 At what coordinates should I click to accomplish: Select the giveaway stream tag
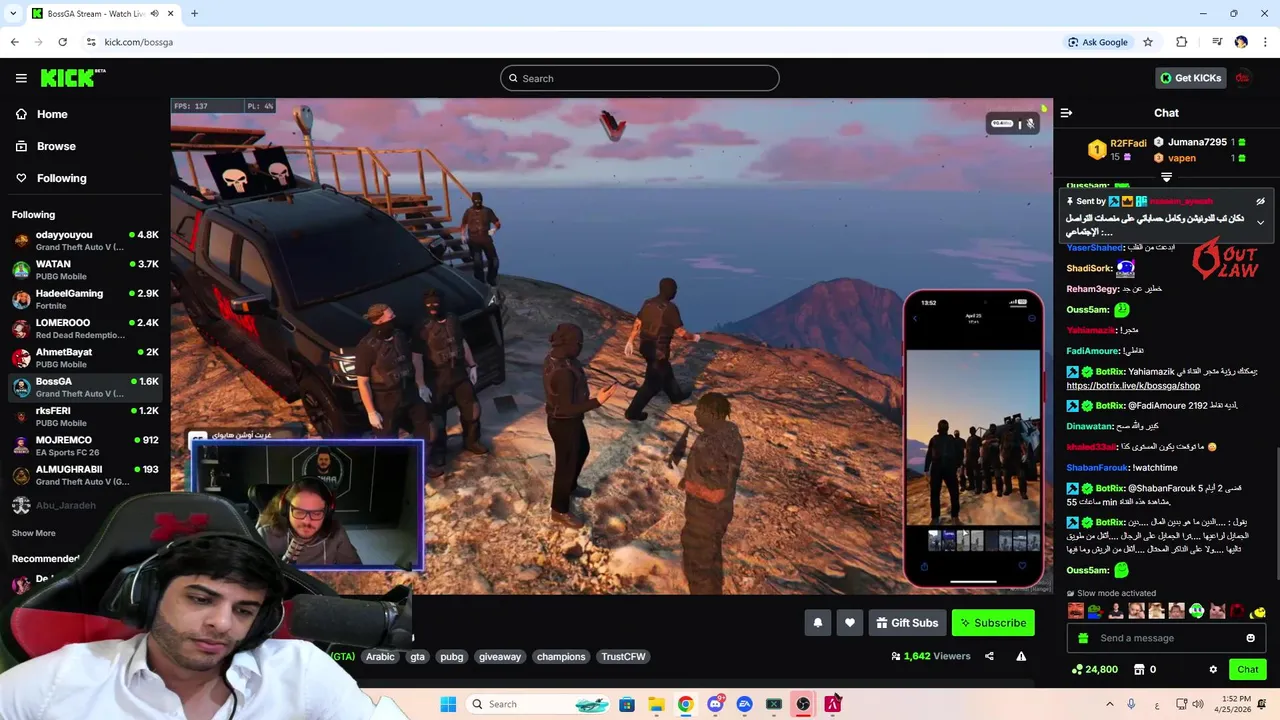(x=500, y=657)
